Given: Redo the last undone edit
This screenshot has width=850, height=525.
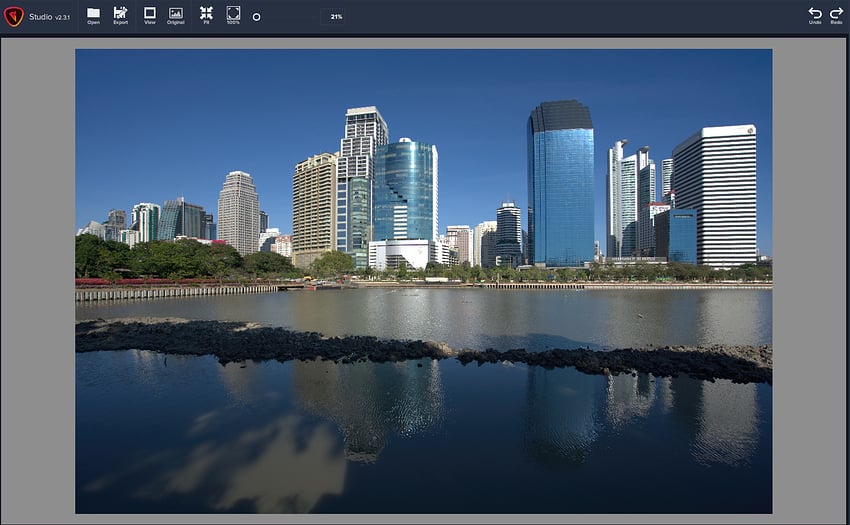Looking at the screenshot, I should (836, 15).
